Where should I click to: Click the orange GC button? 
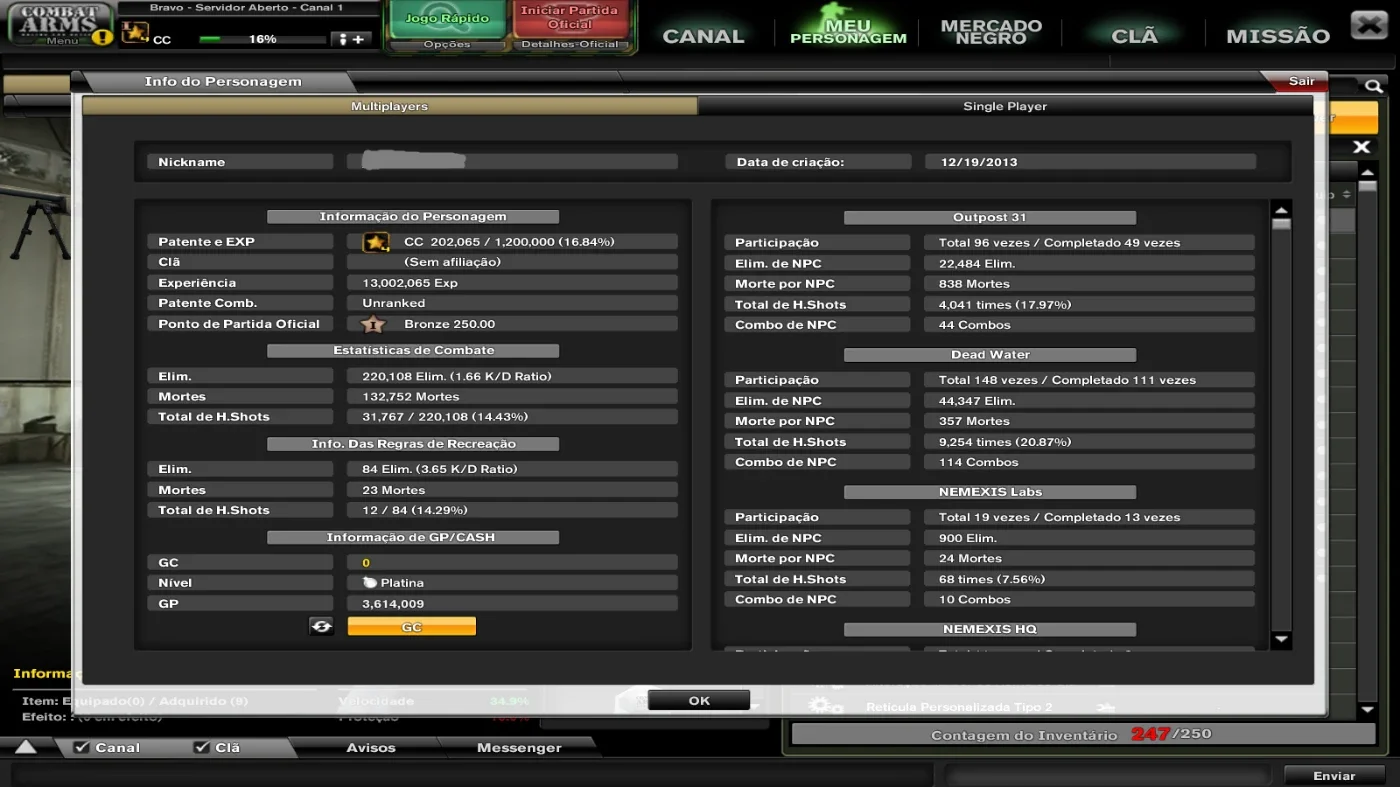click(x=411, y=626)
